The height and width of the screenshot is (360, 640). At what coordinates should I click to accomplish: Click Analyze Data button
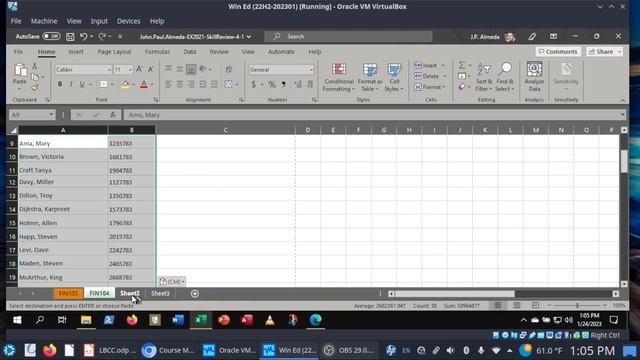[534, 78]
